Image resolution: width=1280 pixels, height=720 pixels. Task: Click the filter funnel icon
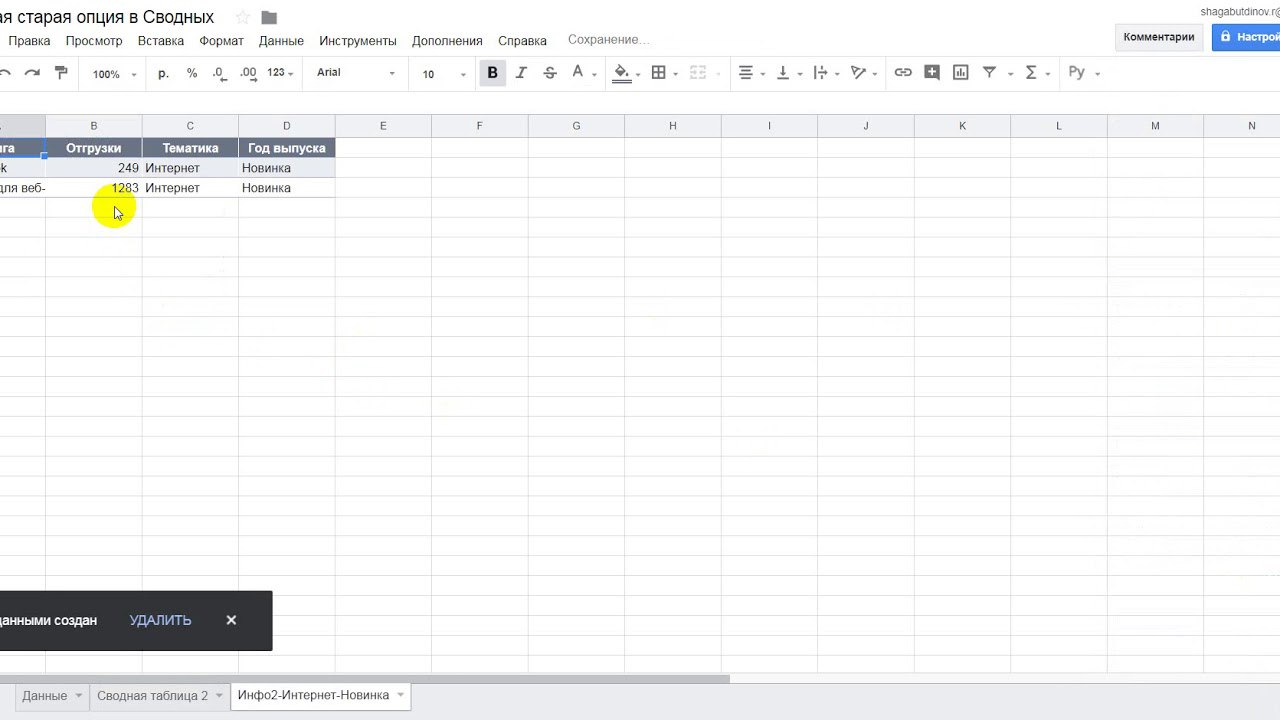click(989, 73)
